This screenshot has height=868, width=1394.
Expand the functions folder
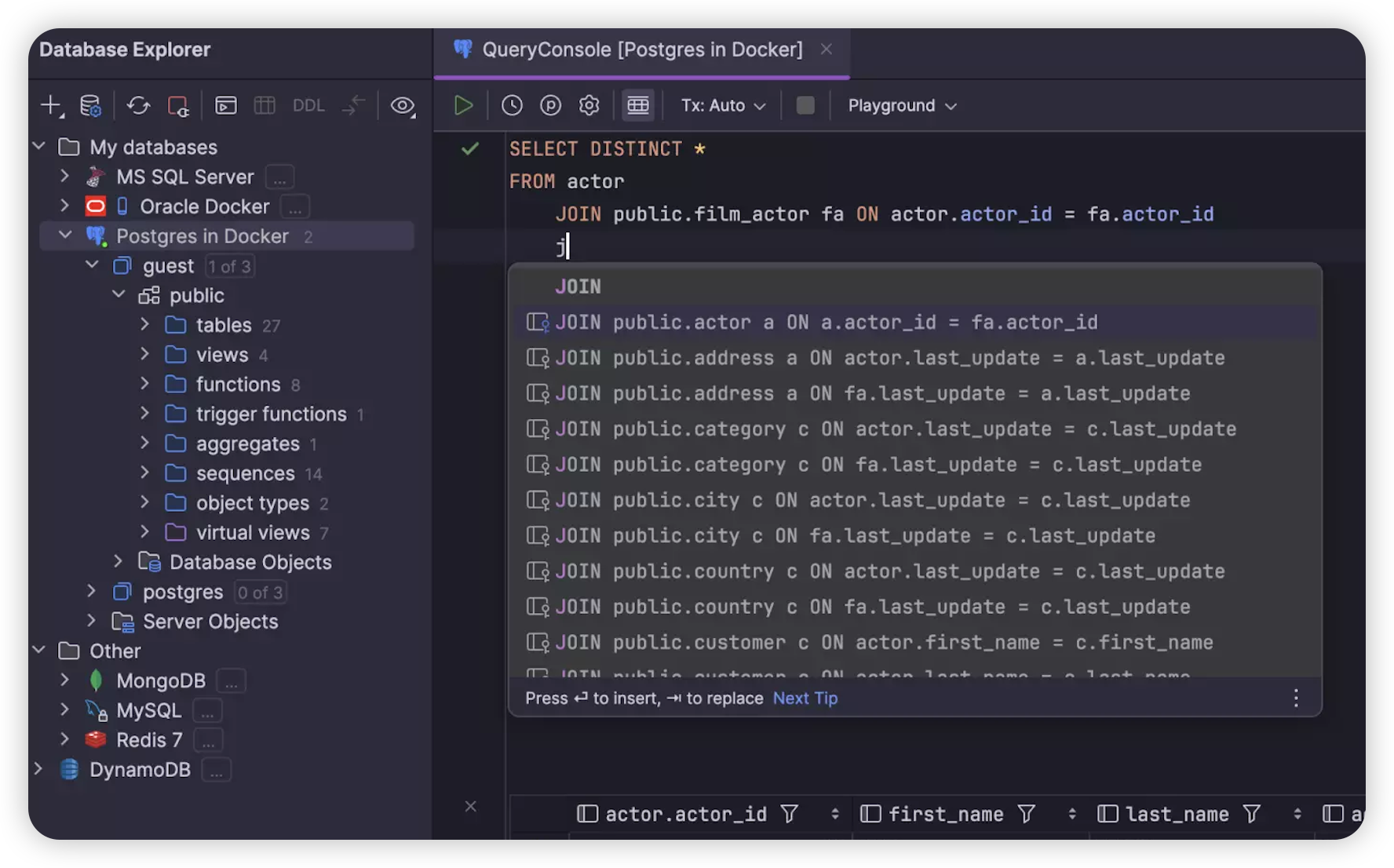click(x=144, y=384)
